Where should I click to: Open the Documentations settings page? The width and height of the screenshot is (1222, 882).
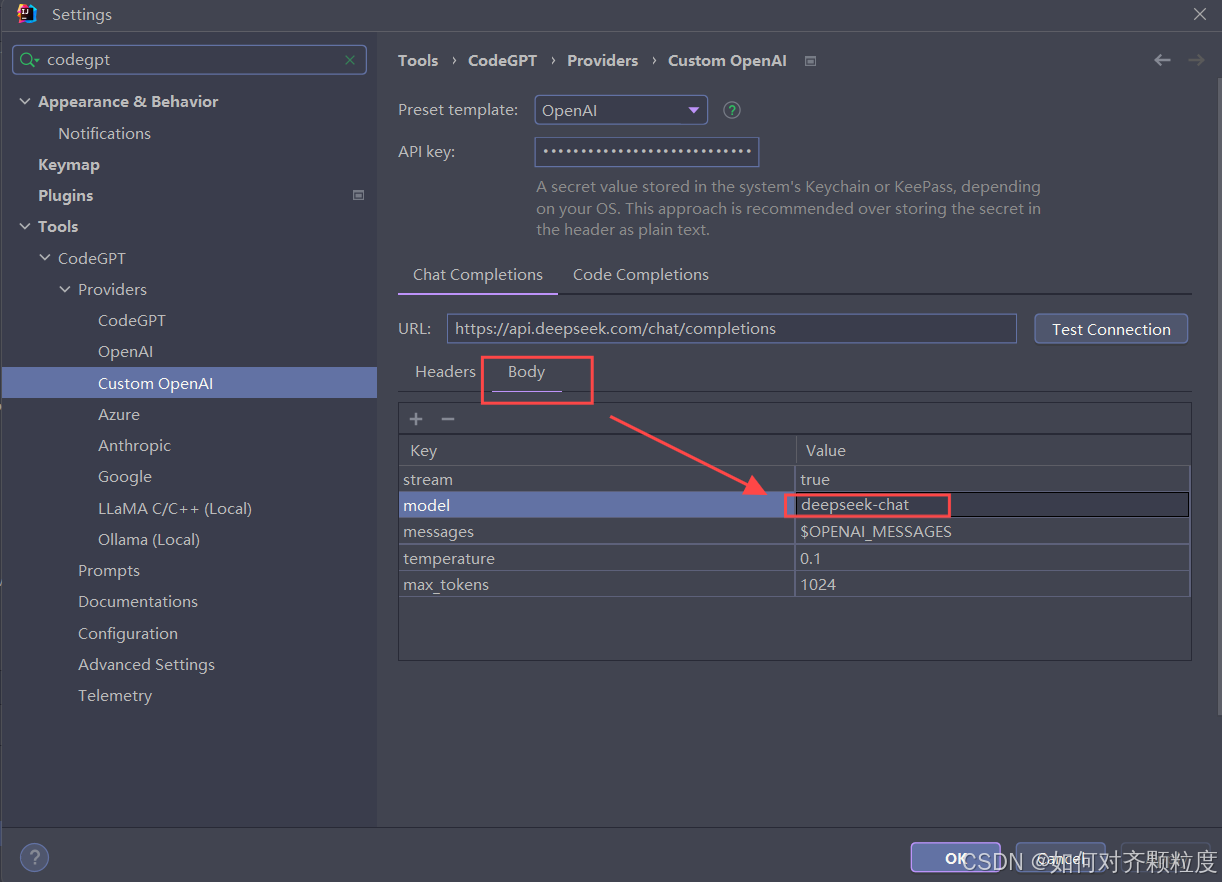point(138,601)
